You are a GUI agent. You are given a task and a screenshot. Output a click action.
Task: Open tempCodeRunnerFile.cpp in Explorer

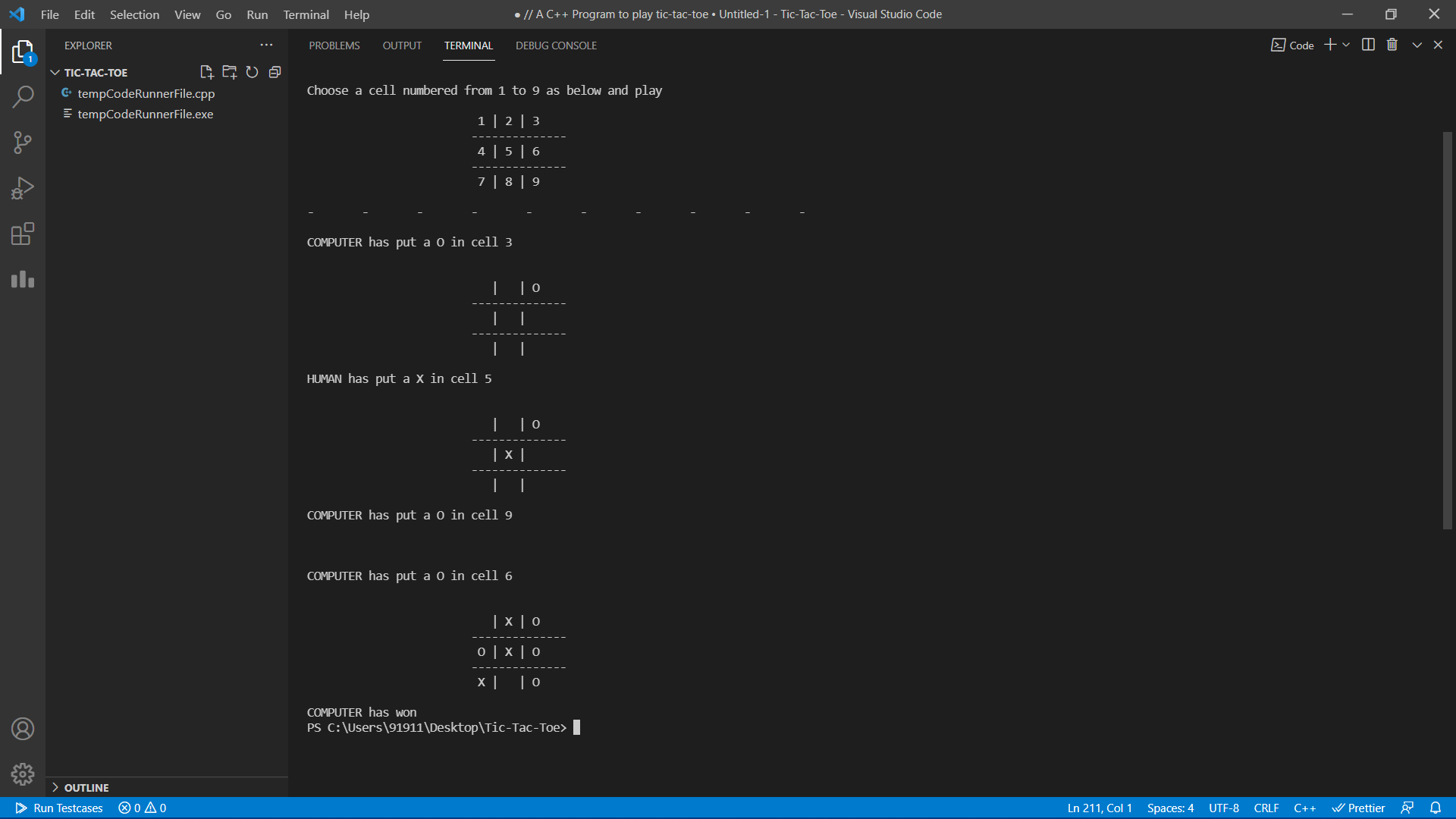point(146,93)
